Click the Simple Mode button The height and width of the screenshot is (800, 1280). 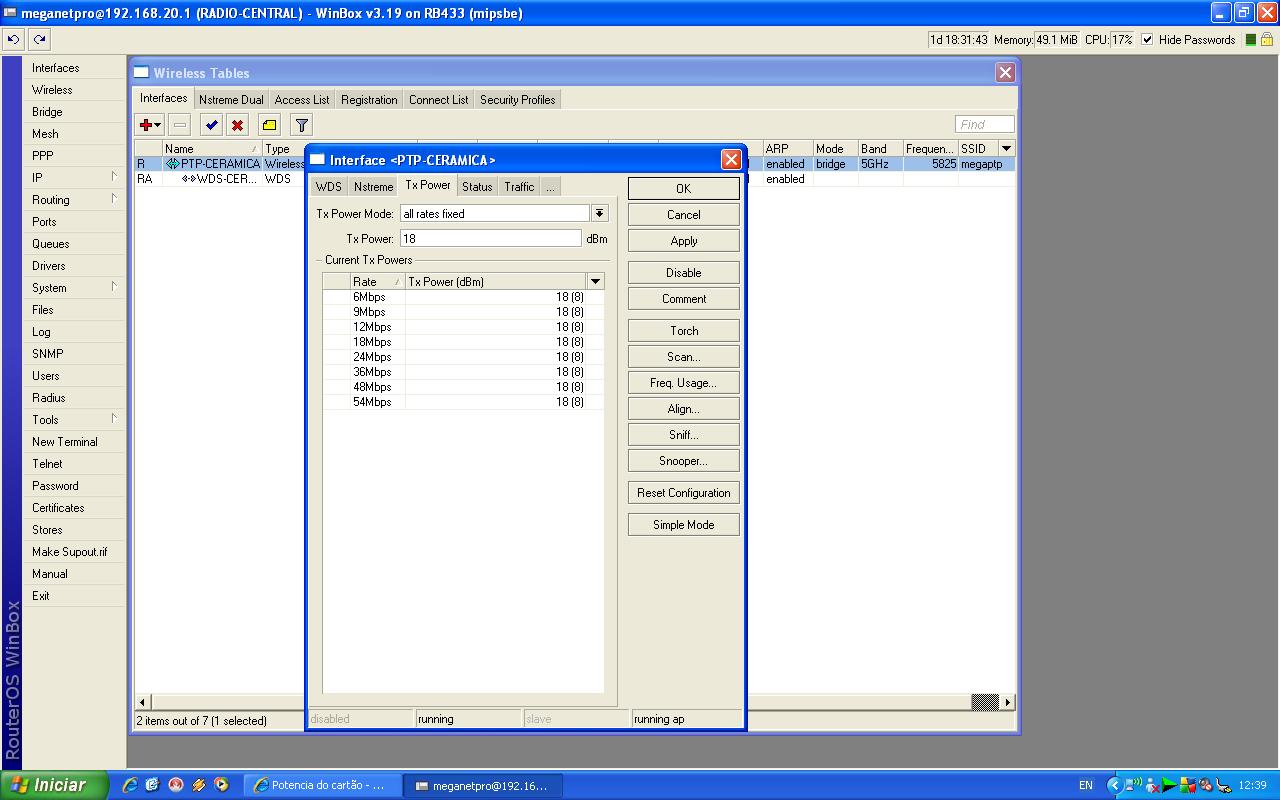pyautogui.click(x=684, y=525)
